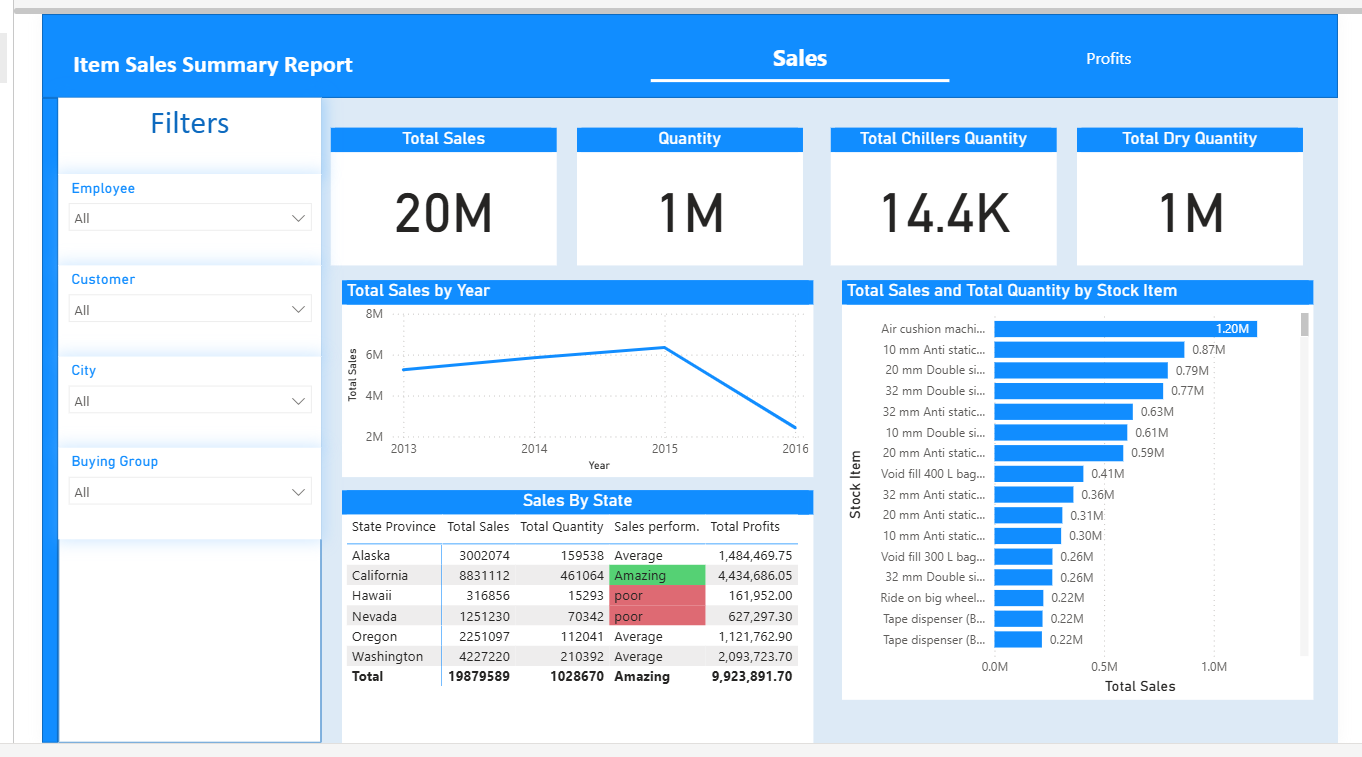
Task: Sort table by State Province column header
Action: coord(393,527)
